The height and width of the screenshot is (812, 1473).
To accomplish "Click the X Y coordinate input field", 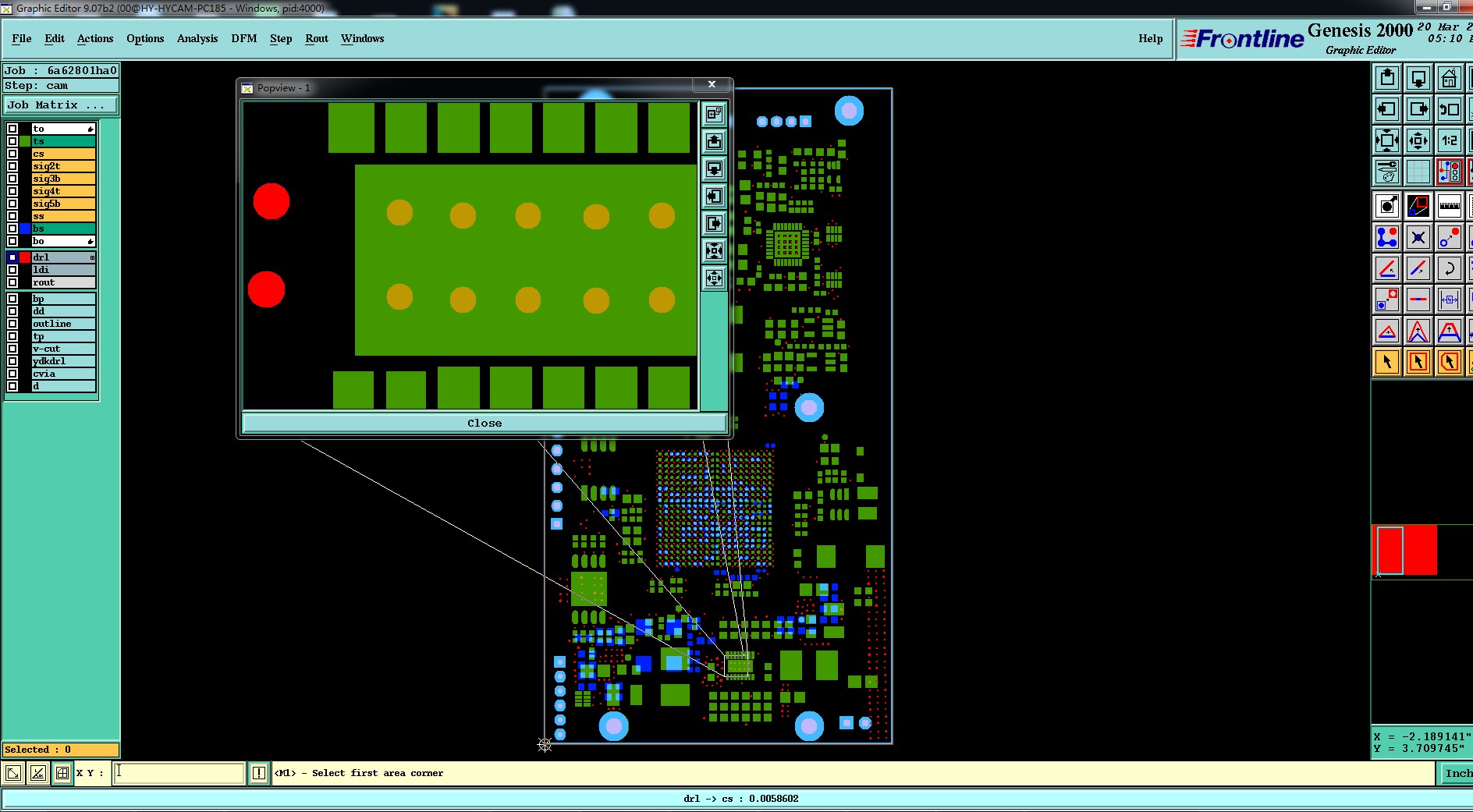I will point(179,773).
